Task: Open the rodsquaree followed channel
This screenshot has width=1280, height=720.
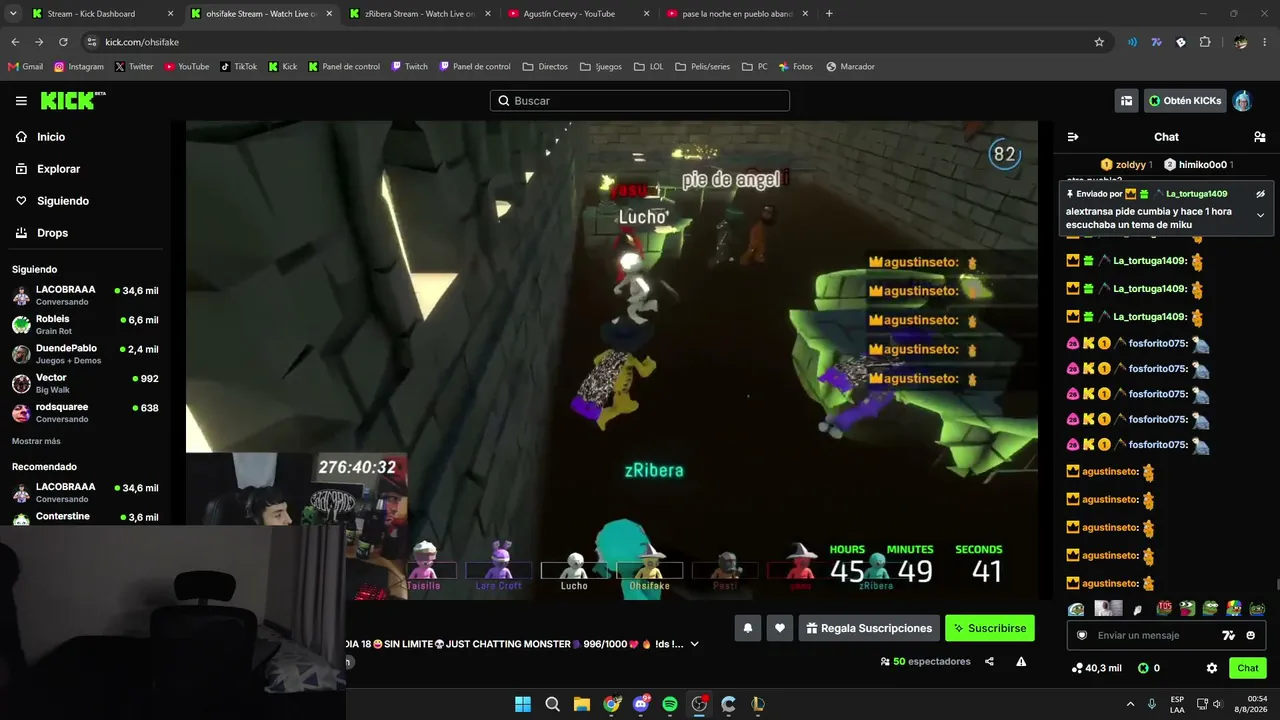Action: 85,412
